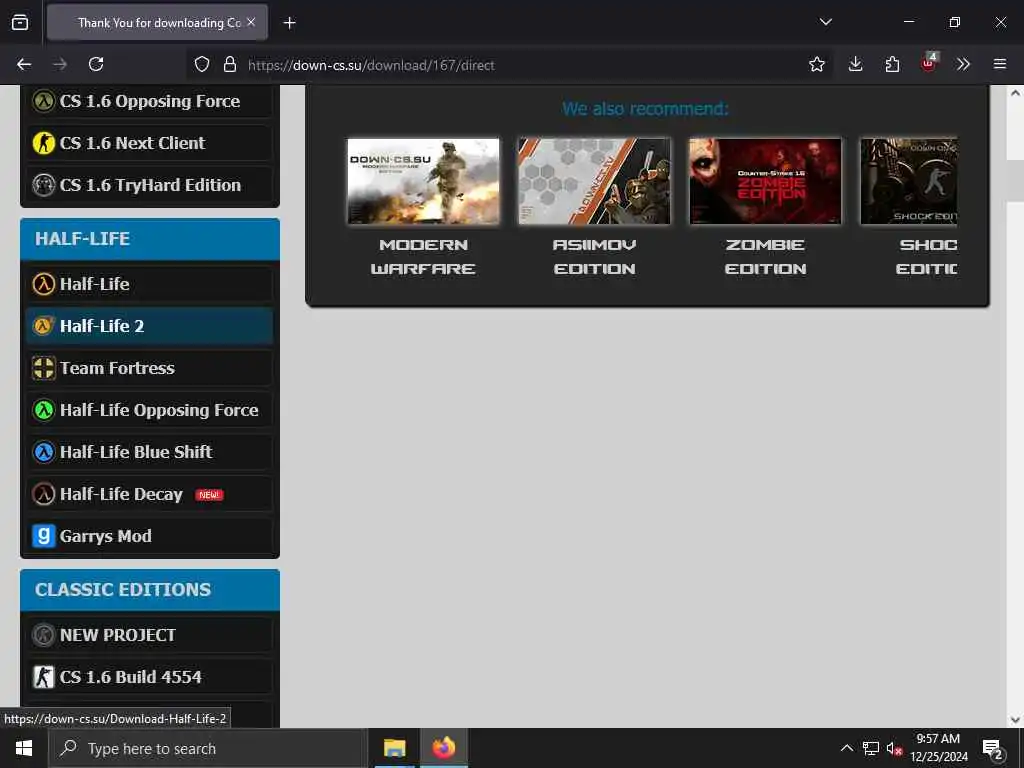Click the uBlock Origin extension icon
1024x768 pixels.
pyautogui.click(x=929, y=63)
